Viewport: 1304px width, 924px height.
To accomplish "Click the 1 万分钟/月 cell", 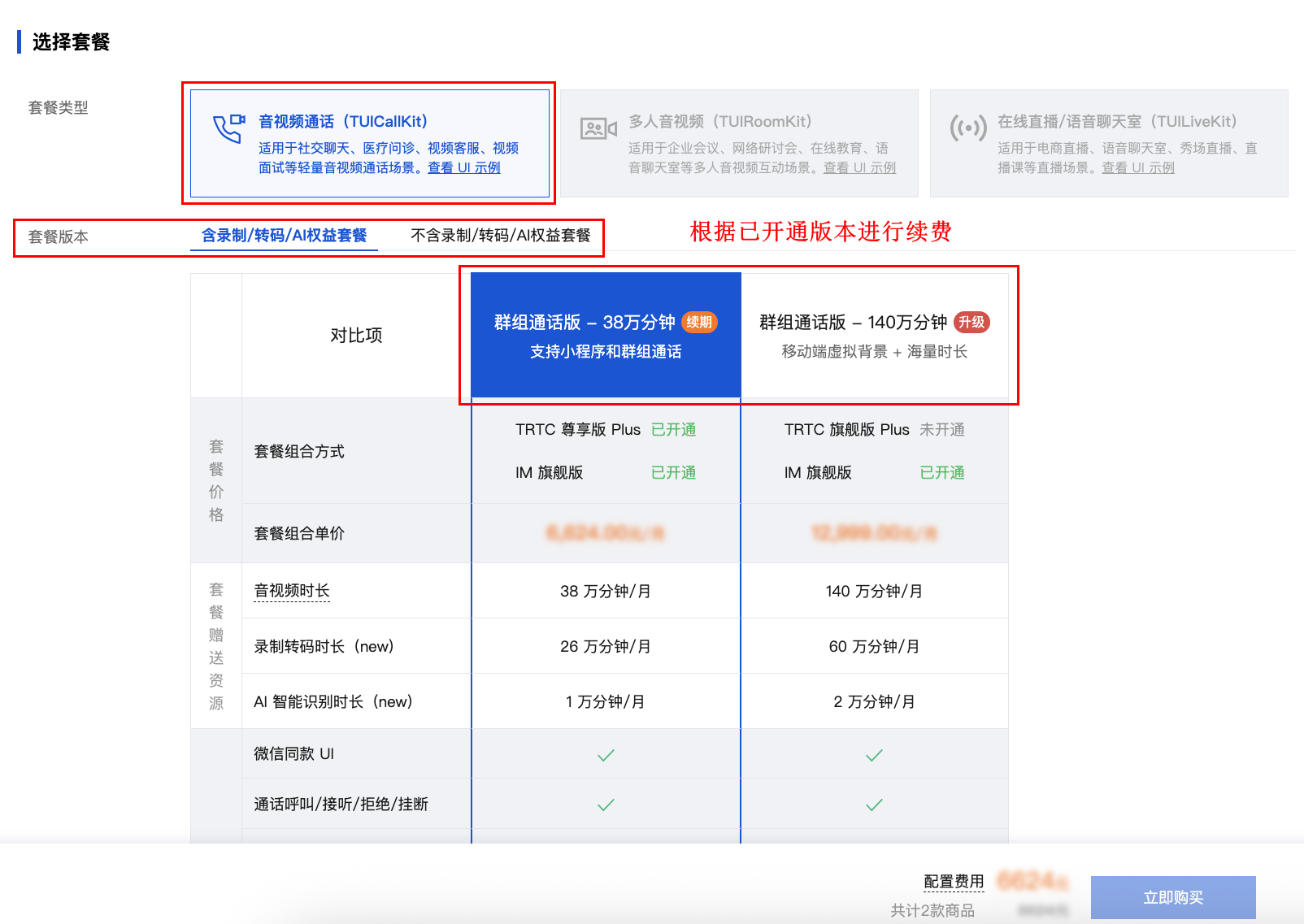I will 606,701.
